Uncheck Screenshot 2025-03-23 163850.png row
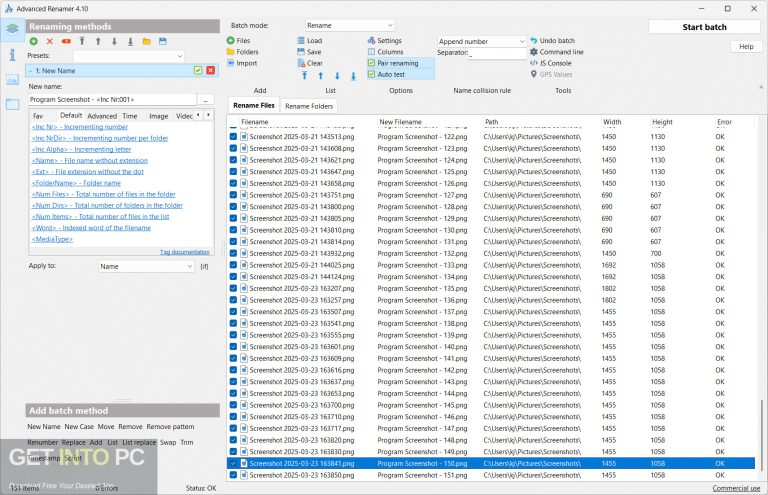The image size is (768, 495). pyautogui.click(x=233, y=475)
